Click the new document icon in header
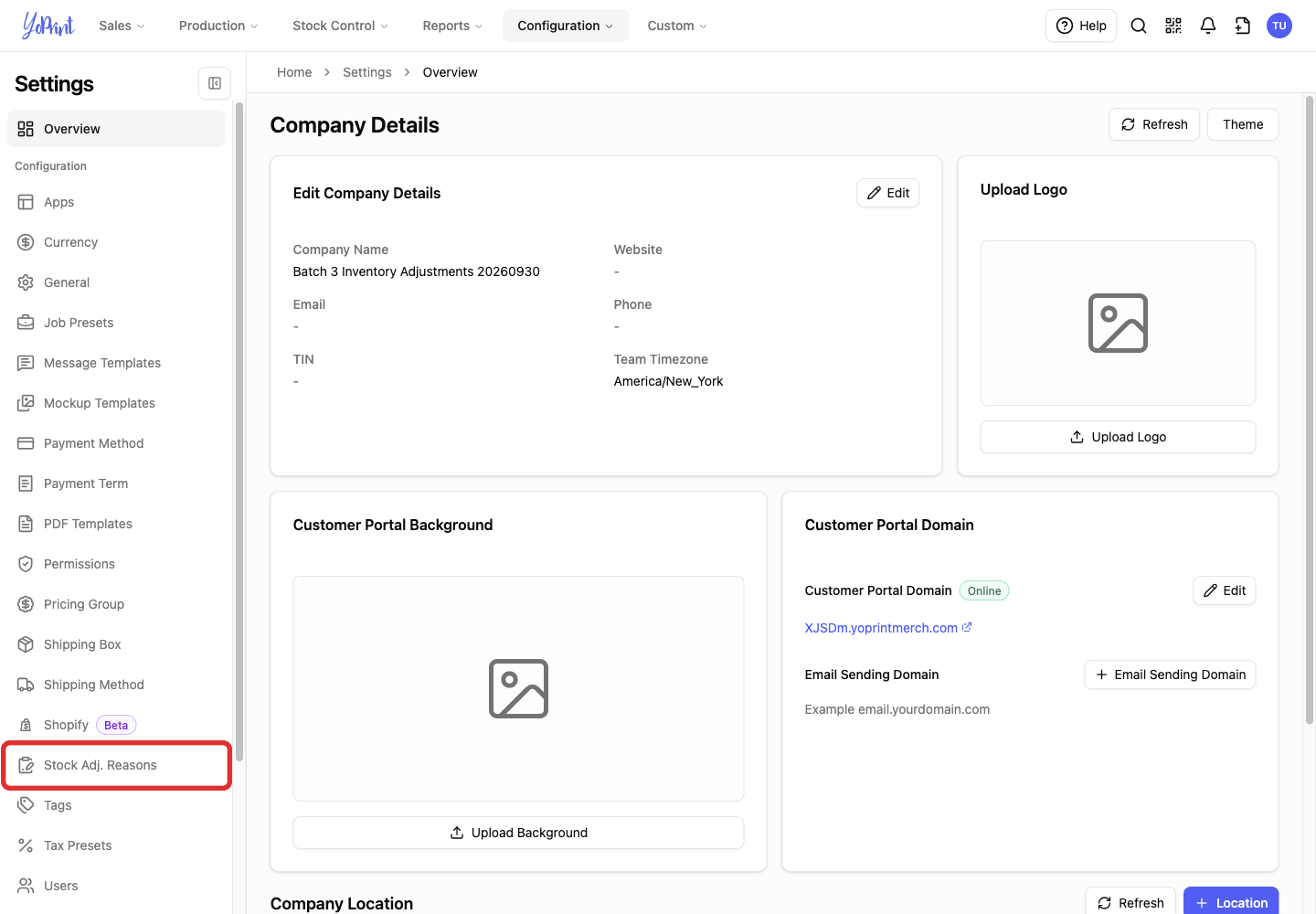Viewport: 1316px width, 914px height. (1243, 26)
